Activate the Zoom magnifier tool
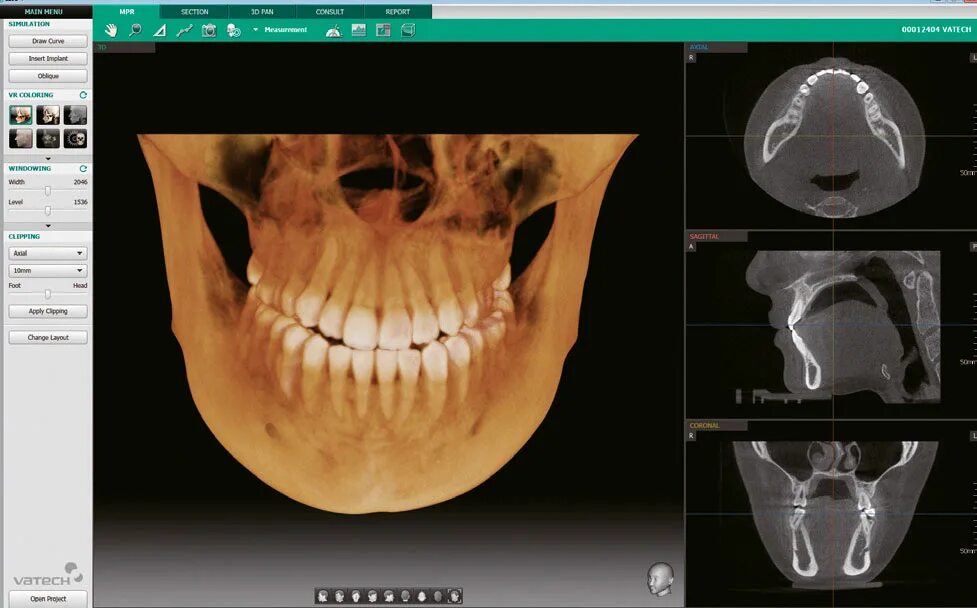Viewport: 977px width, 608px height. coord(134,31)
